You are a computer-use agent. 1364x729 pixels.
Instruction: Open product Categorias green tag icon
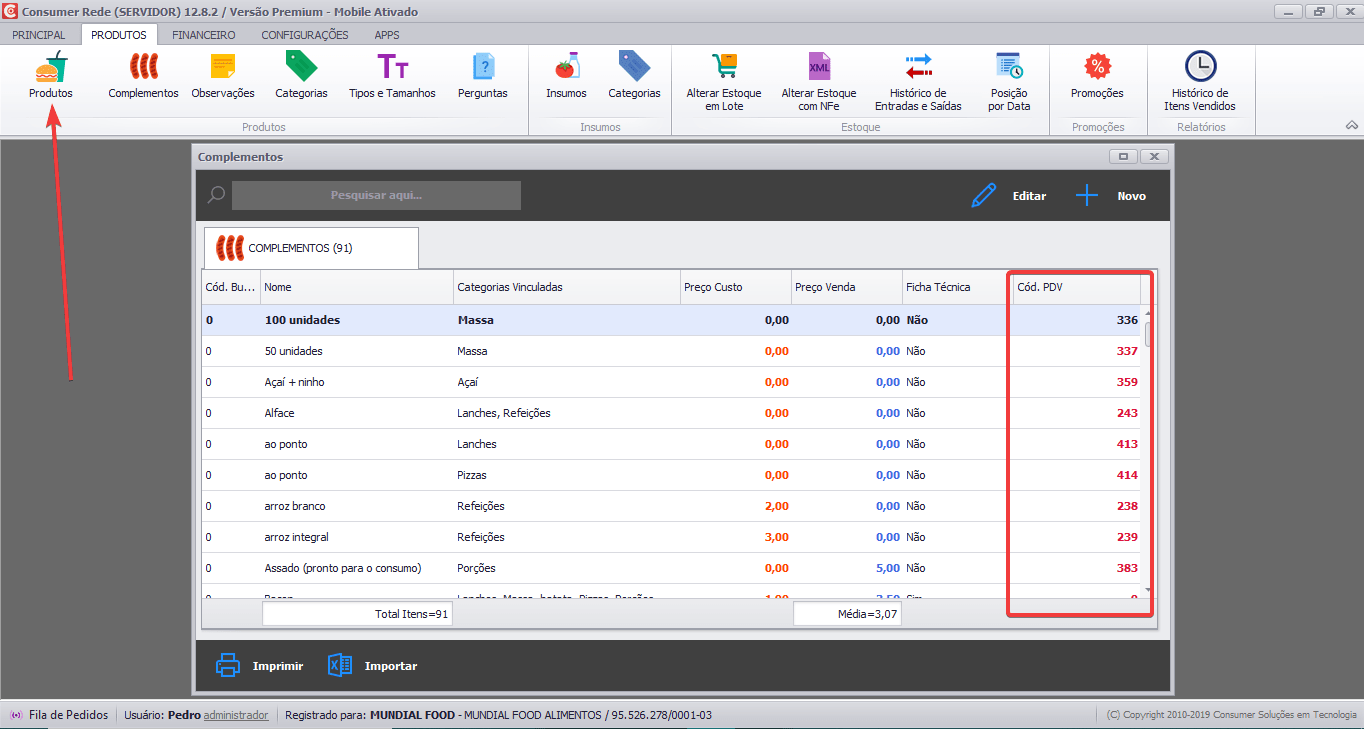pyautogui.click(x=301, y=67)
